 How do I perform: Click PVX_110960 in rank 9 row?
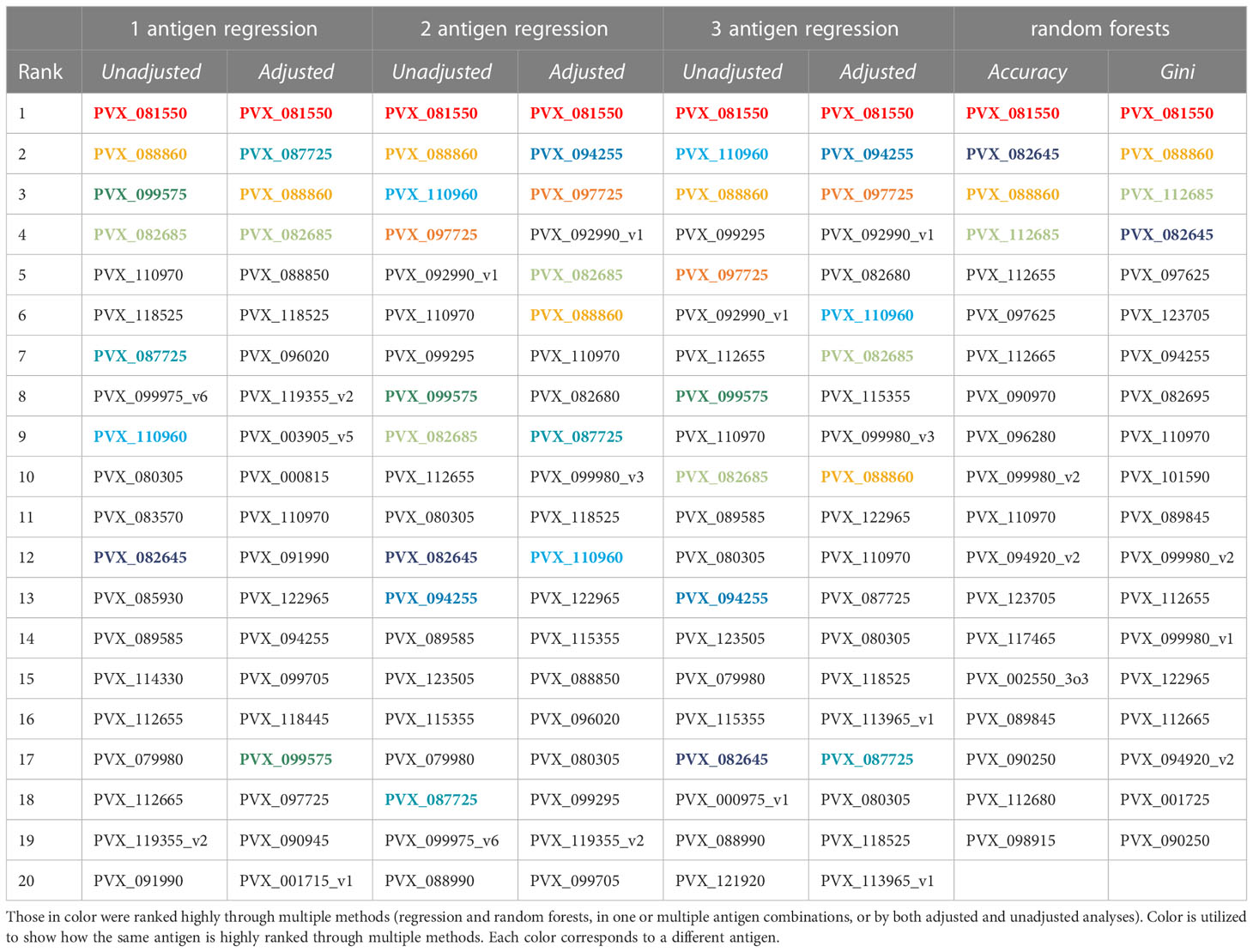pyautogui.click(x=140, y=437)
